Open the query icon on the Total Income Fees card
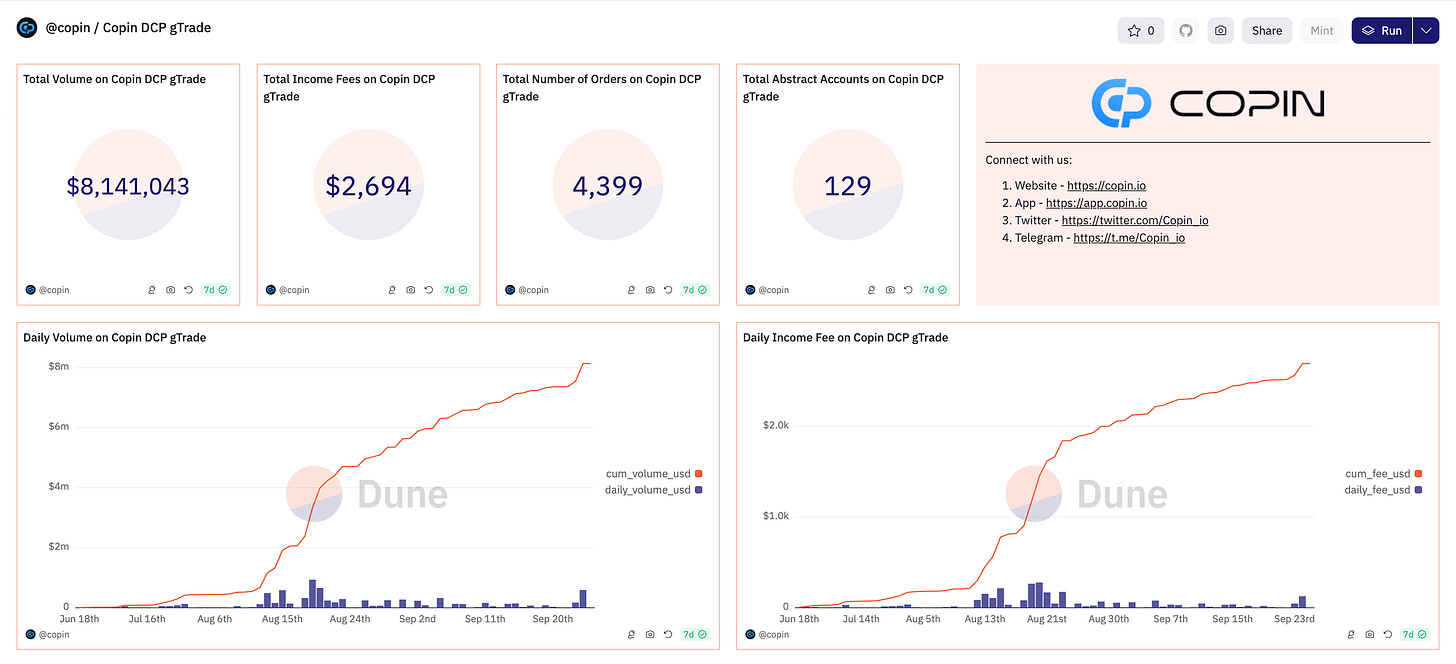The image size is (1456, 664). [x=392, y=290]
